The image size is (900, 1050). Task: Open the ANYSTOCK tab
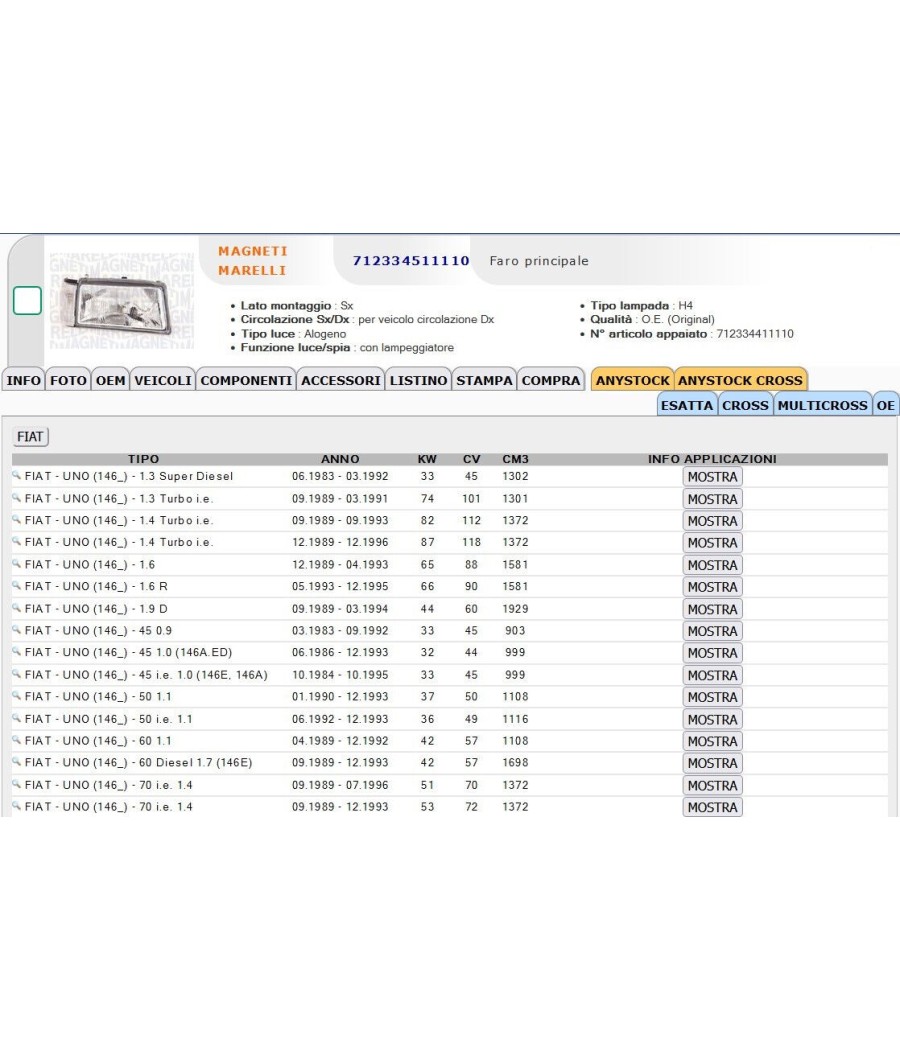tap(633, 380)
